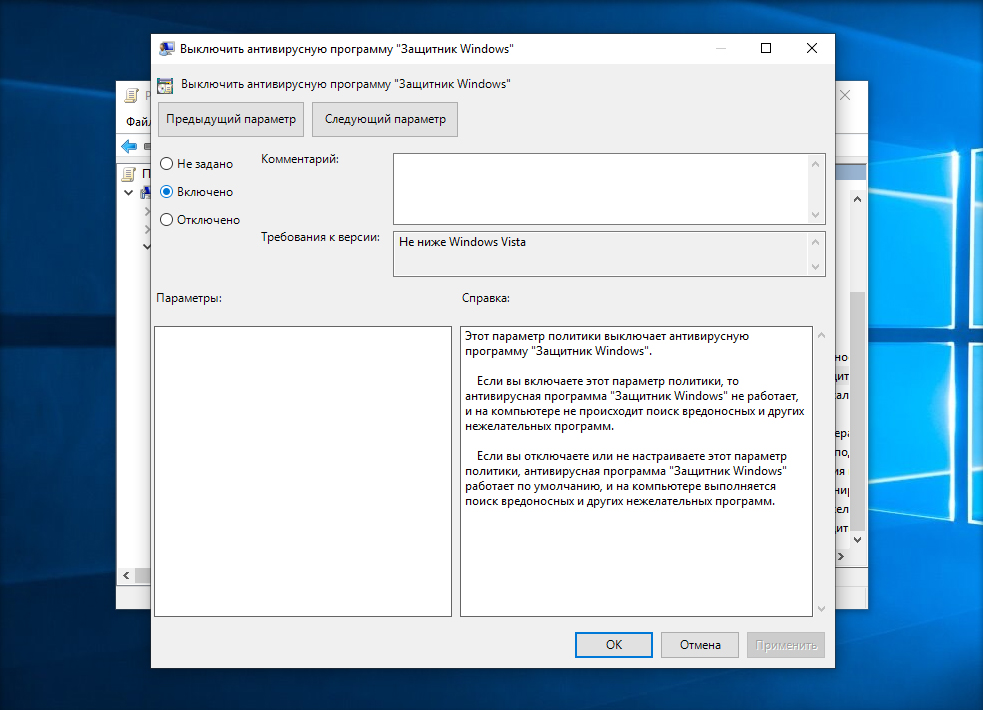Collapse the expanded tree node in the editor
This screenshot has width=983, height=710.
point(129,192)
